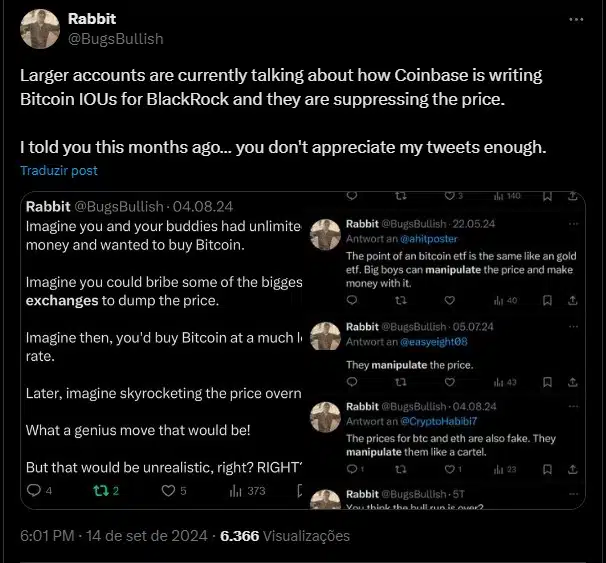Open more options on the 05.07.24 reply
The width and height of the screenshot is (606, 563).
[573, 327]
